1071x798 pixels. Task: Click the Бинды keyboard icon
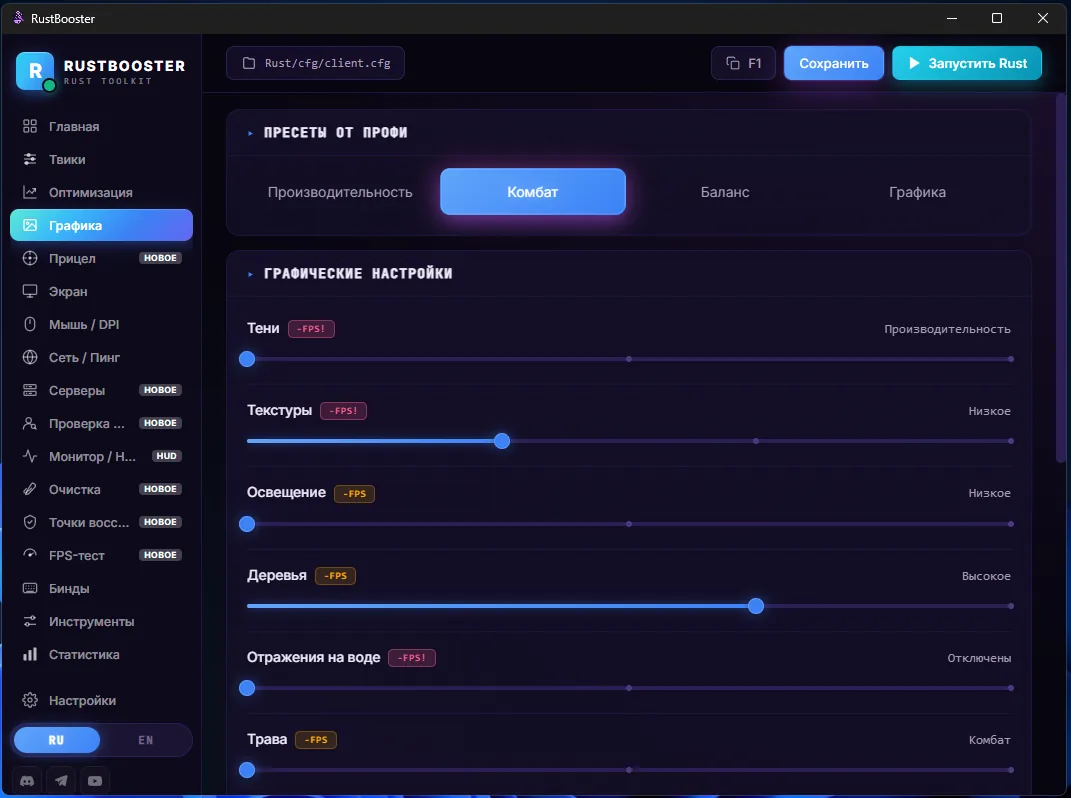click(29, 588)
